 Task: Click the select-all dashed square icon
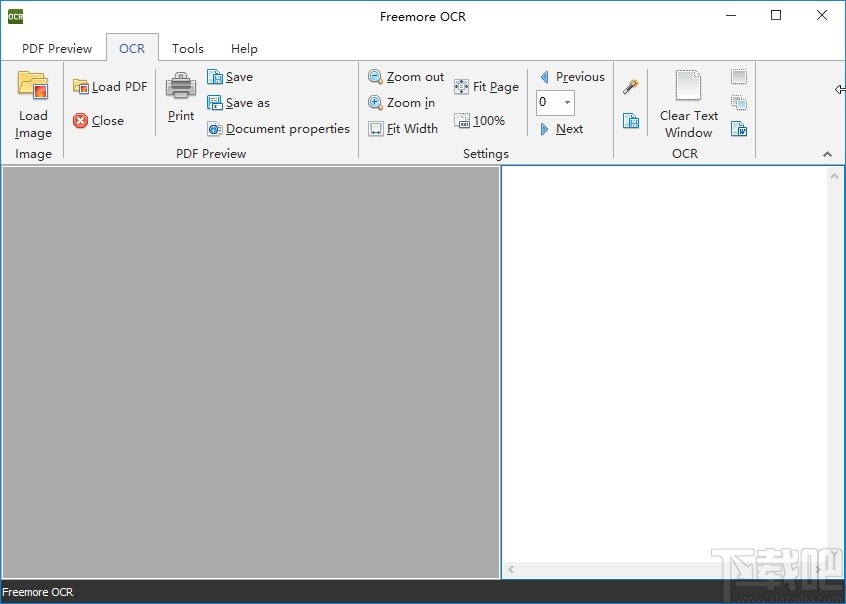tap(739, 77)
